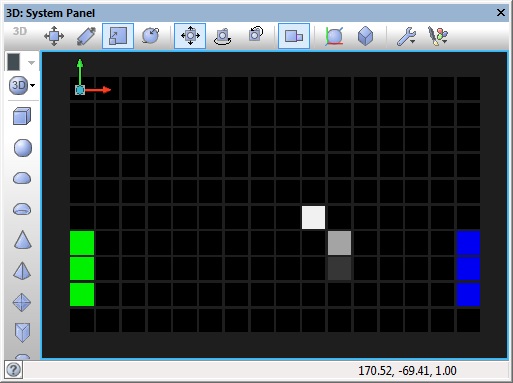Click the '3D: System Panel' title text
Screen dimensions: 513x383
point(51,13)
